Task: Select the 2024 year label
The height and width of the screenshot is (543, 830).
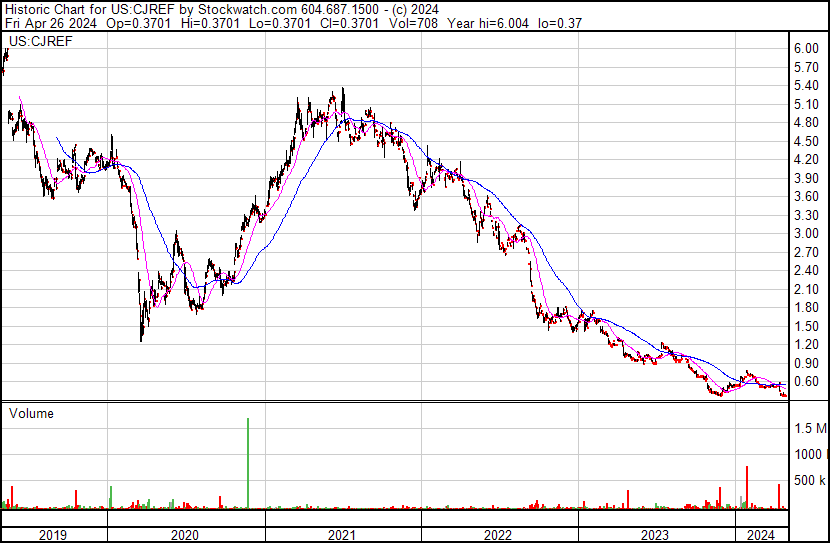Action: 761,535
